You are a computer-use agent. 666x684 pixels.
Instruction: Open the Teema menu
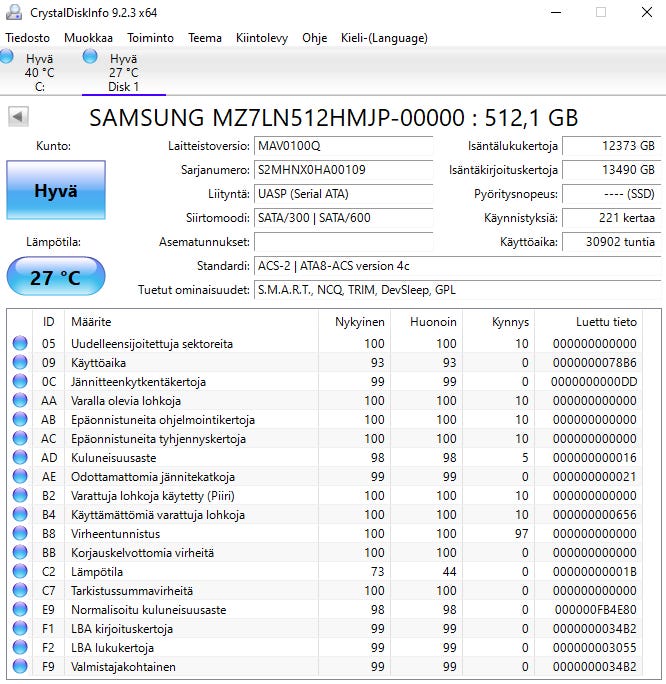pos(205,38)
